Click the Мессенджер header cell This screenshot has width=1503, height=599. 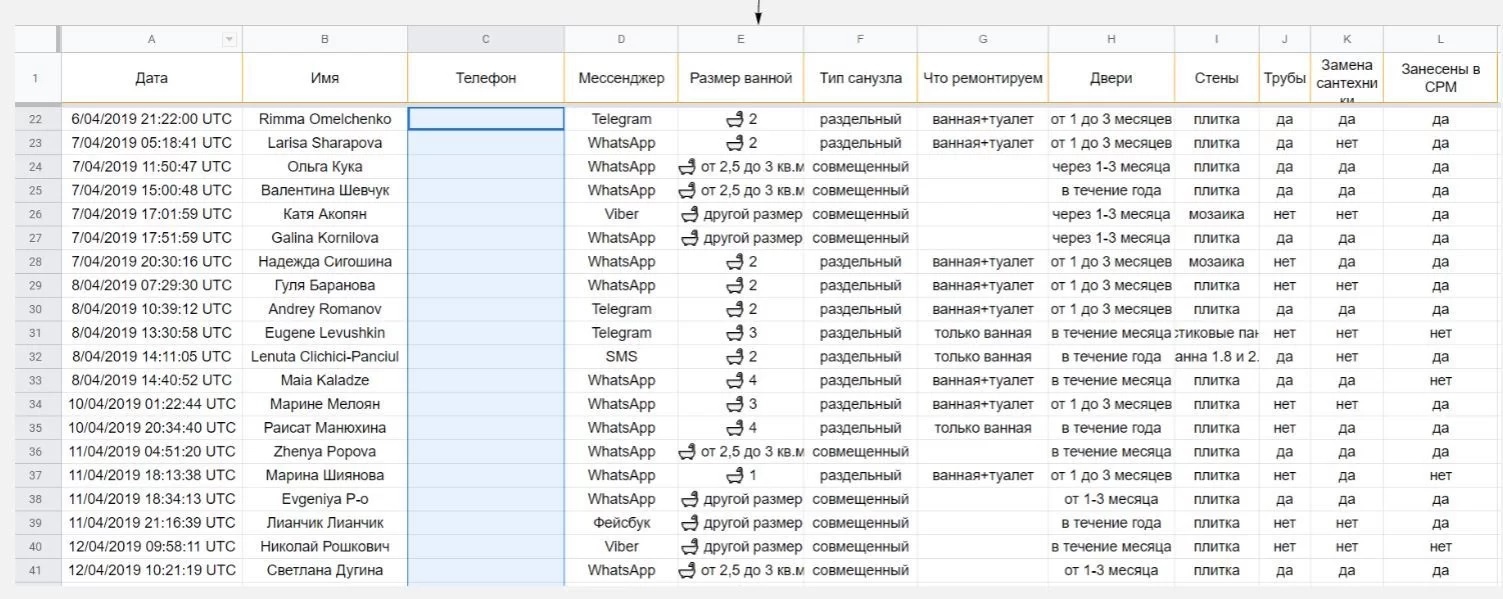point(621,78)
